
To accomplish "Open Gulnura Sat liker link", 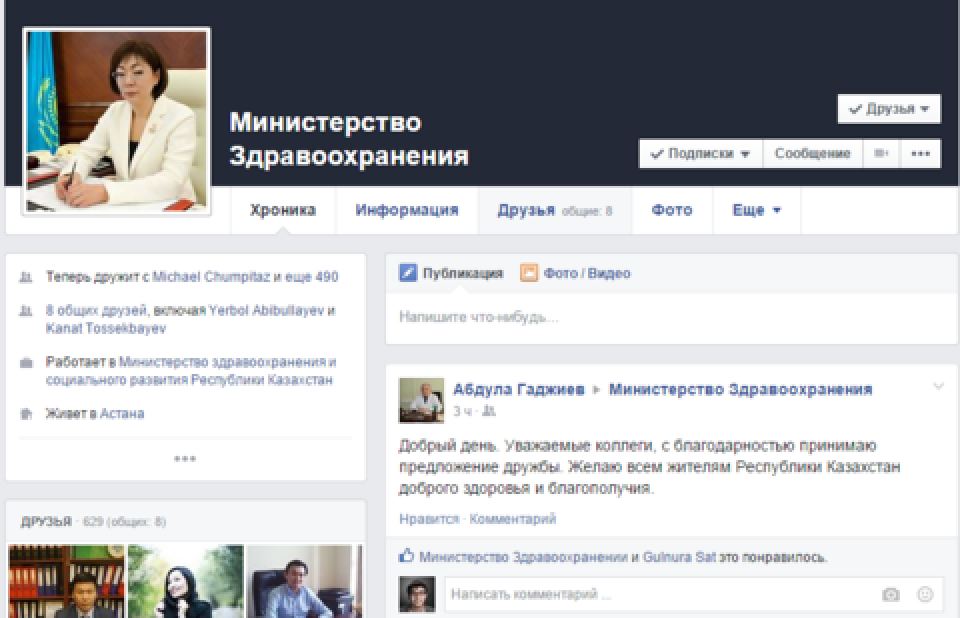I will 679,557.
